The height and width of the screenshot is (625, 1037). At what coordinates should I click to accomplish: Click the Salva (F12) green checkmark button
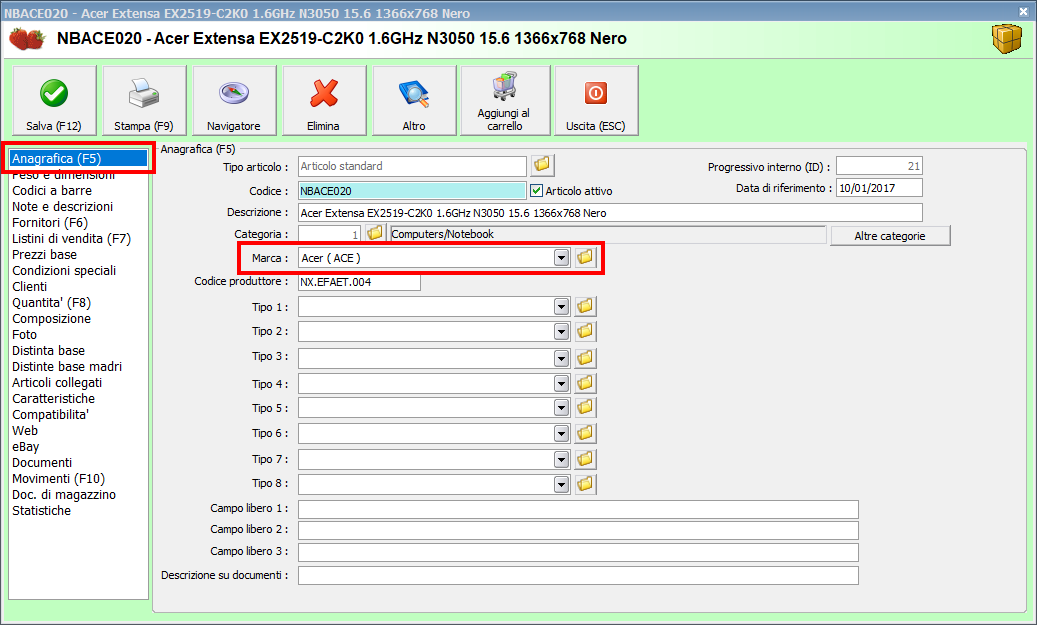point(54,101)
